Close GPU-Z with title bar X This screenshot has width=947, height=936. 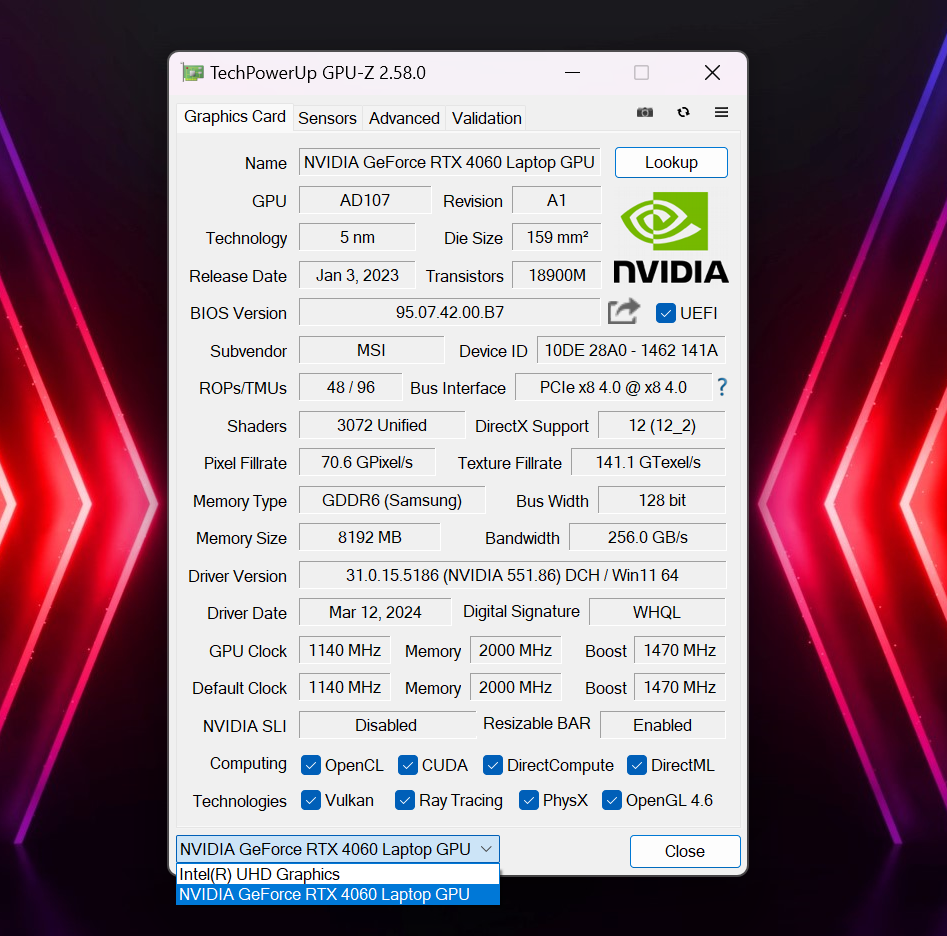point(713,73)
